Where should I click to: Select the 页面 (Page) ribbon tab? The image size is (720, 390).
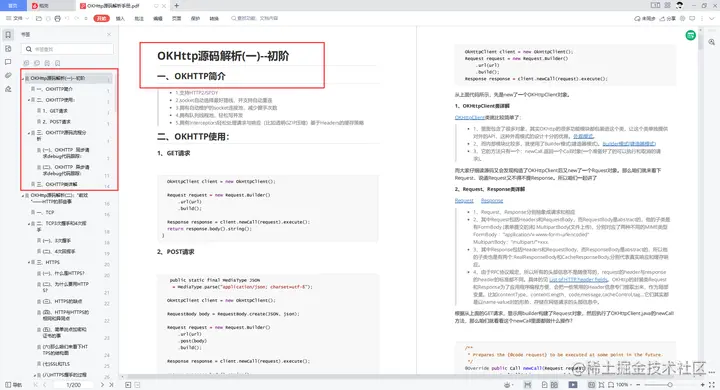[x=176, y=18]
